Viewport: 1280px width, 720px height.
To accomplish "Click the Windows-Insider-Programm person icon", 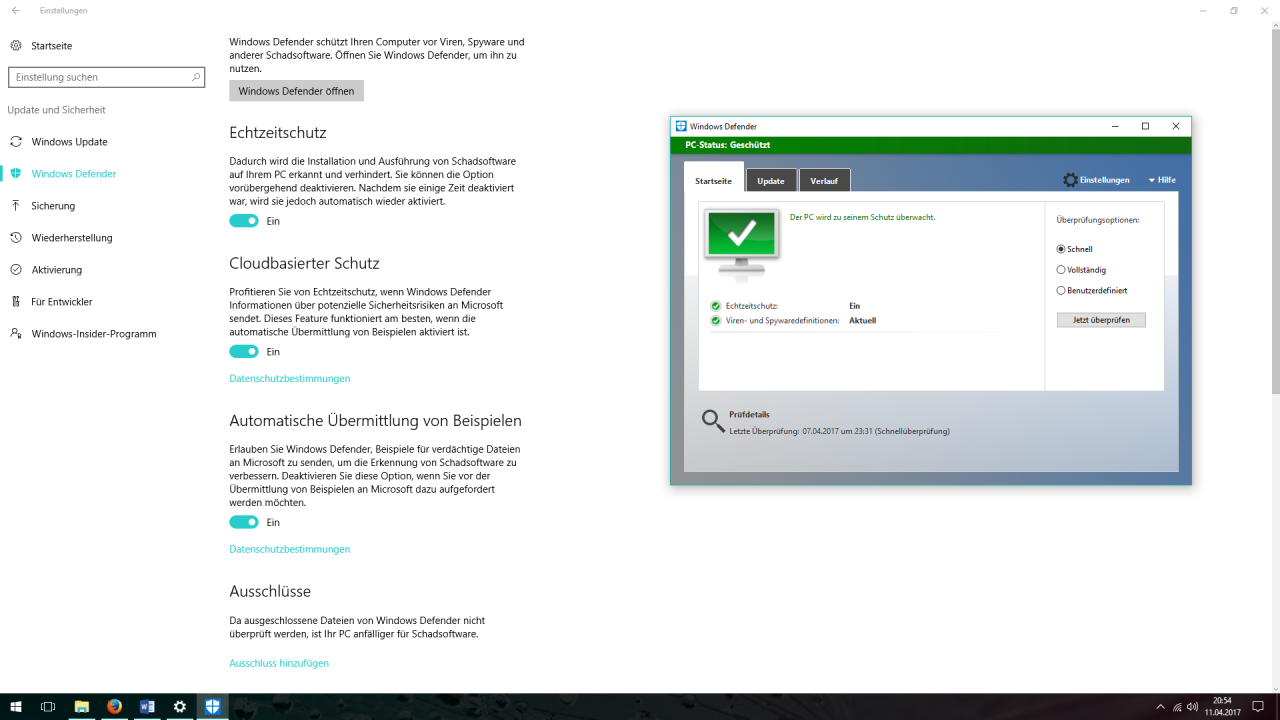I will [15, 334].
